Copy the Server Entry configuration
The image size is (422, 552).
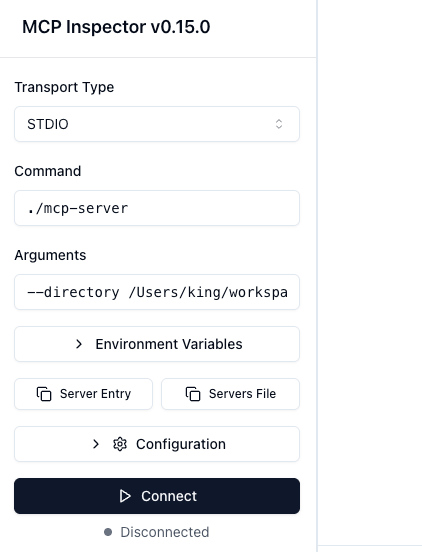click(83, 394)
